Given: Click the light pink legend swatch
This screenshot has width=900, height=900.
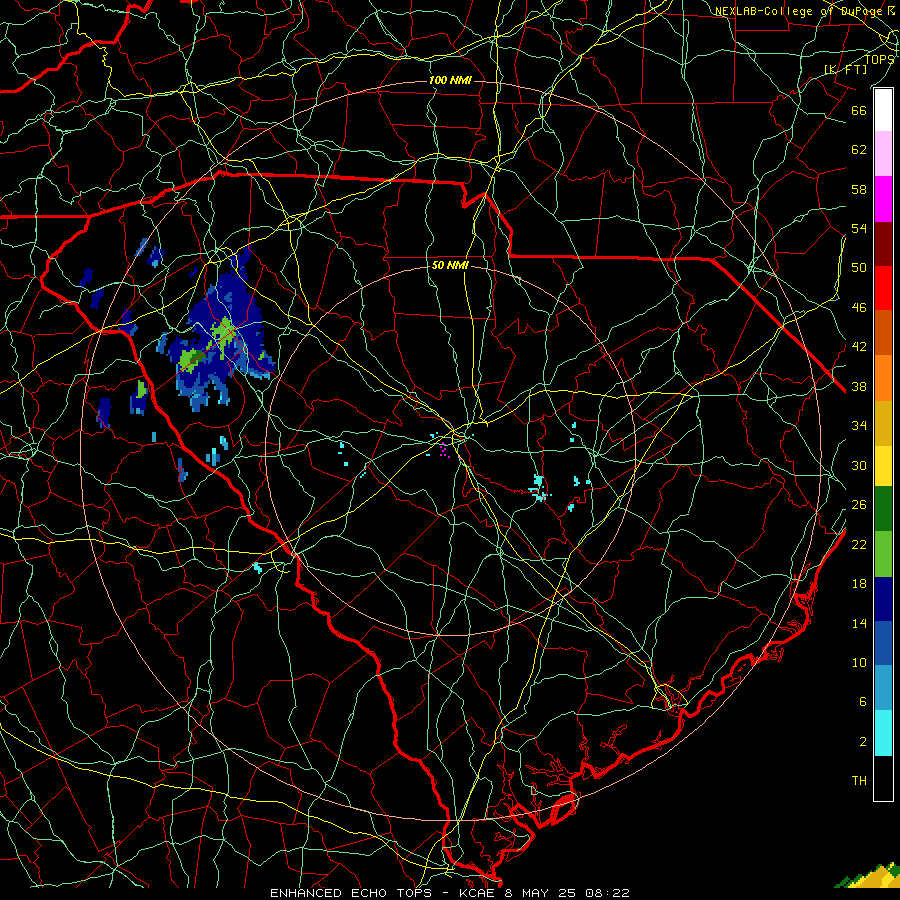Looking at the screenshot, I should click(x=883, y=154).
